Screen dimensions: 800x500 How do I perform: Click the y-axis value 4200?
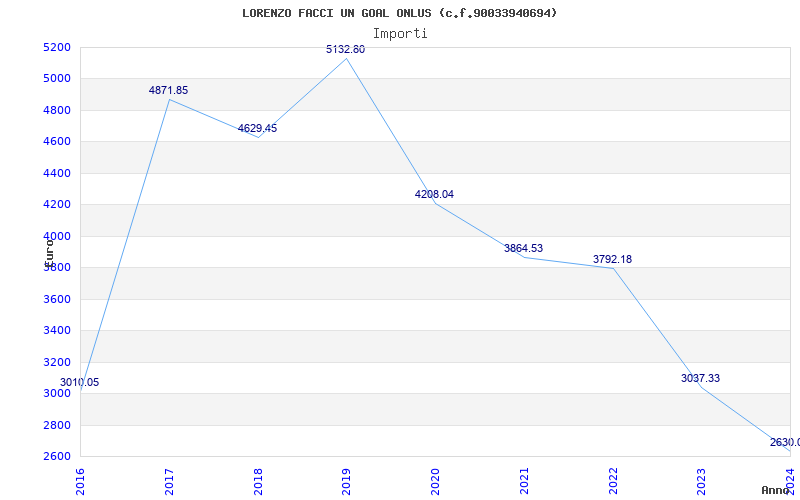[x=59, y=205]
